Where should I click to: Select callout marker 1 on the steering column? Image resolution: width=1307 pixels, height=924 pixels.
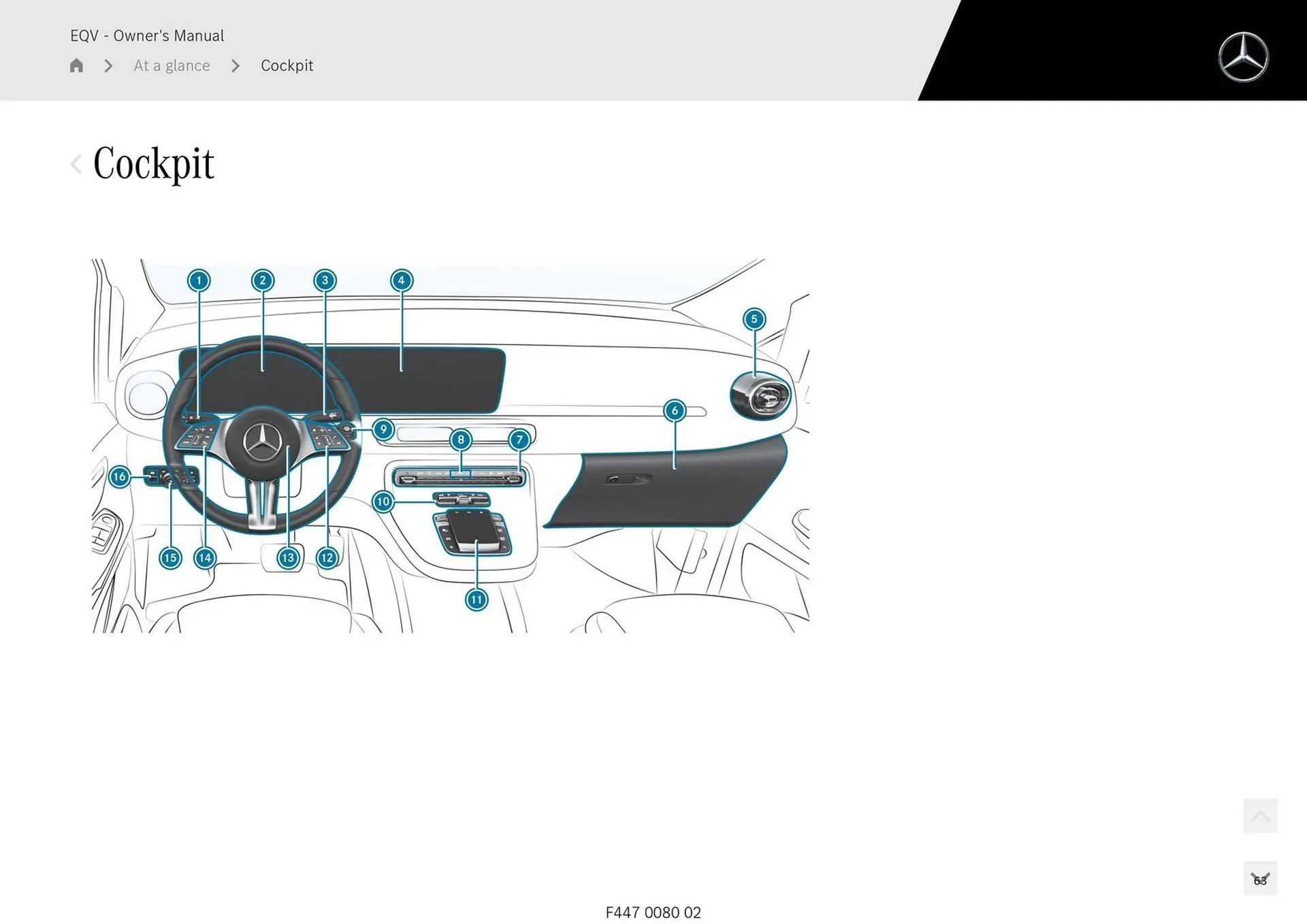click(x=198, y=280)
